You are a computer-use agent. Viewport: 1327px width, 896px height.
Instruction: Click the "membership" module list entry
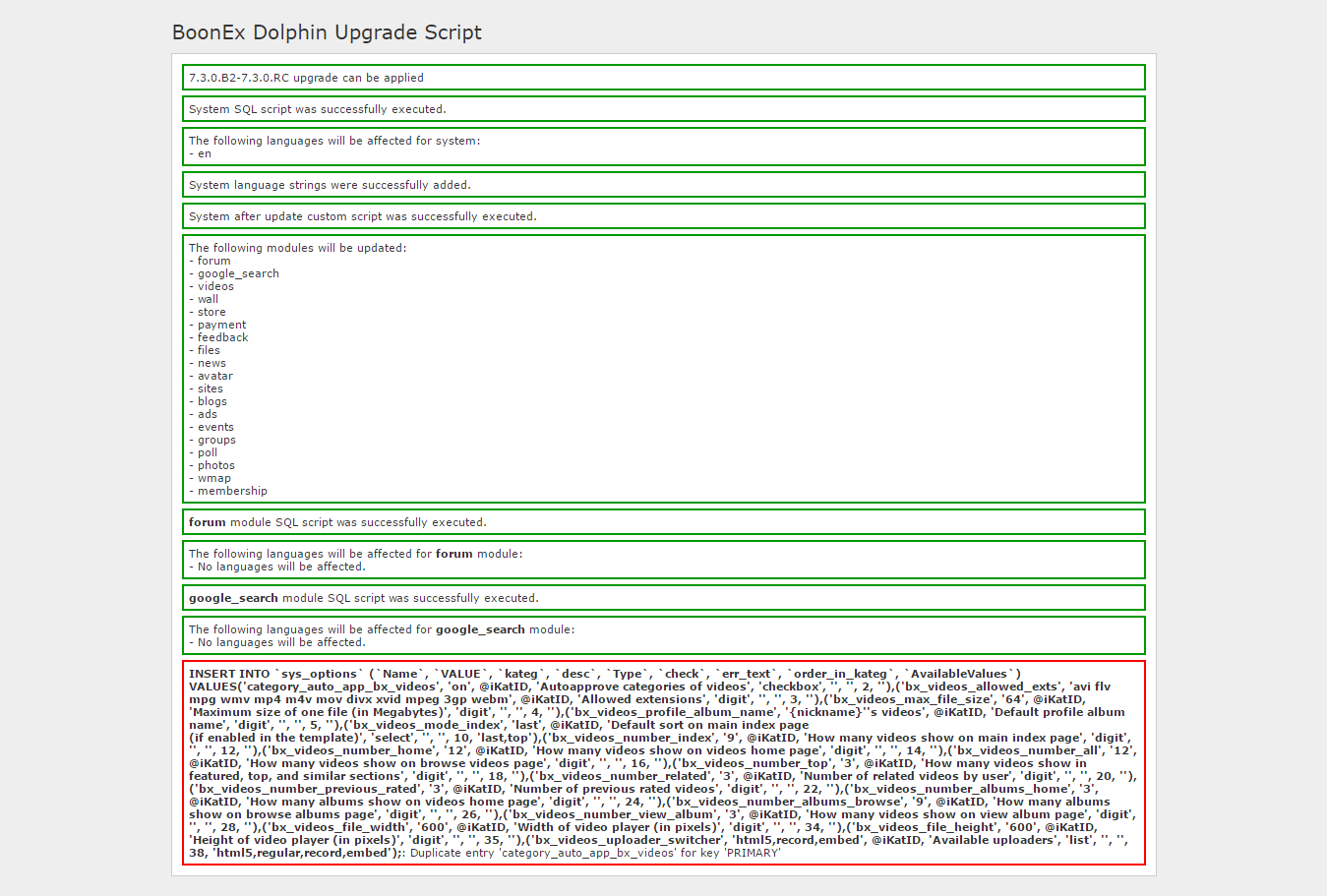(x=232, y=492)
